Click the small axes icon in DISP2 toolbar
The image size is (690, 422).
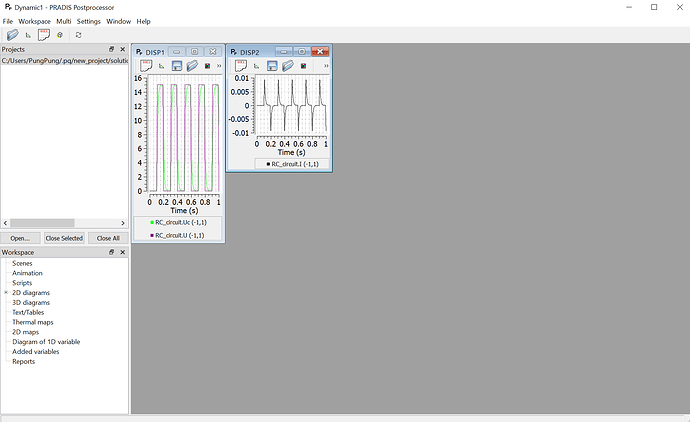click(x=257, y=66)
